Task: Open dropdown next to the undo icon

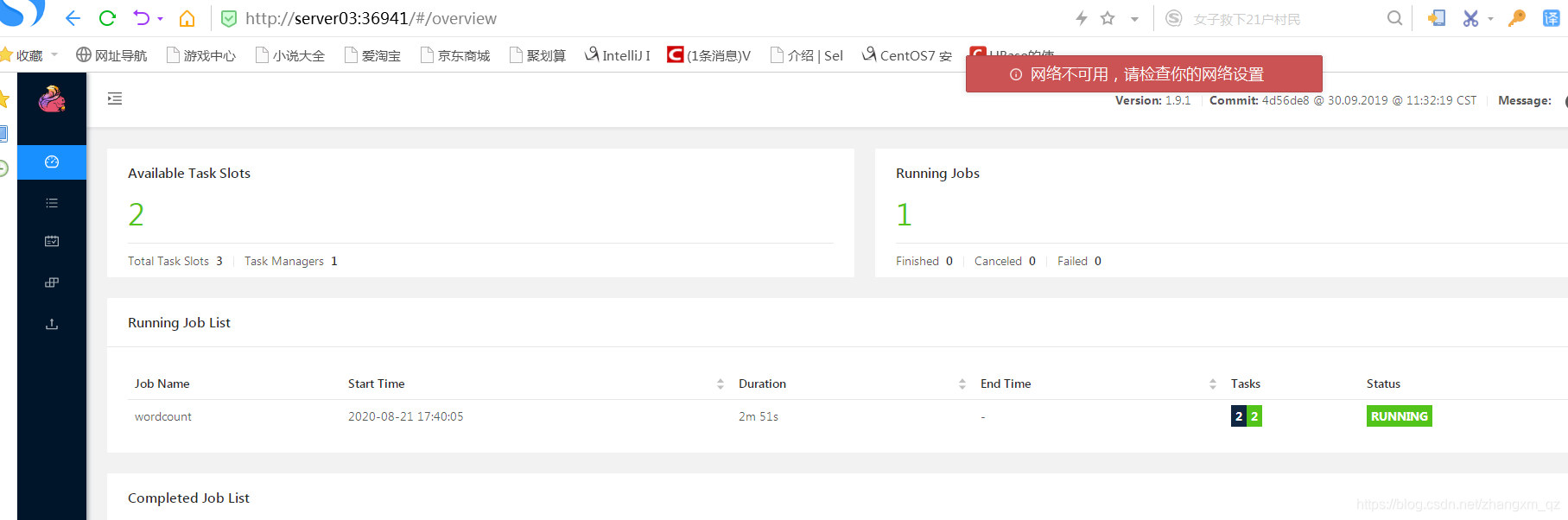Action: [x=161, y=19]
